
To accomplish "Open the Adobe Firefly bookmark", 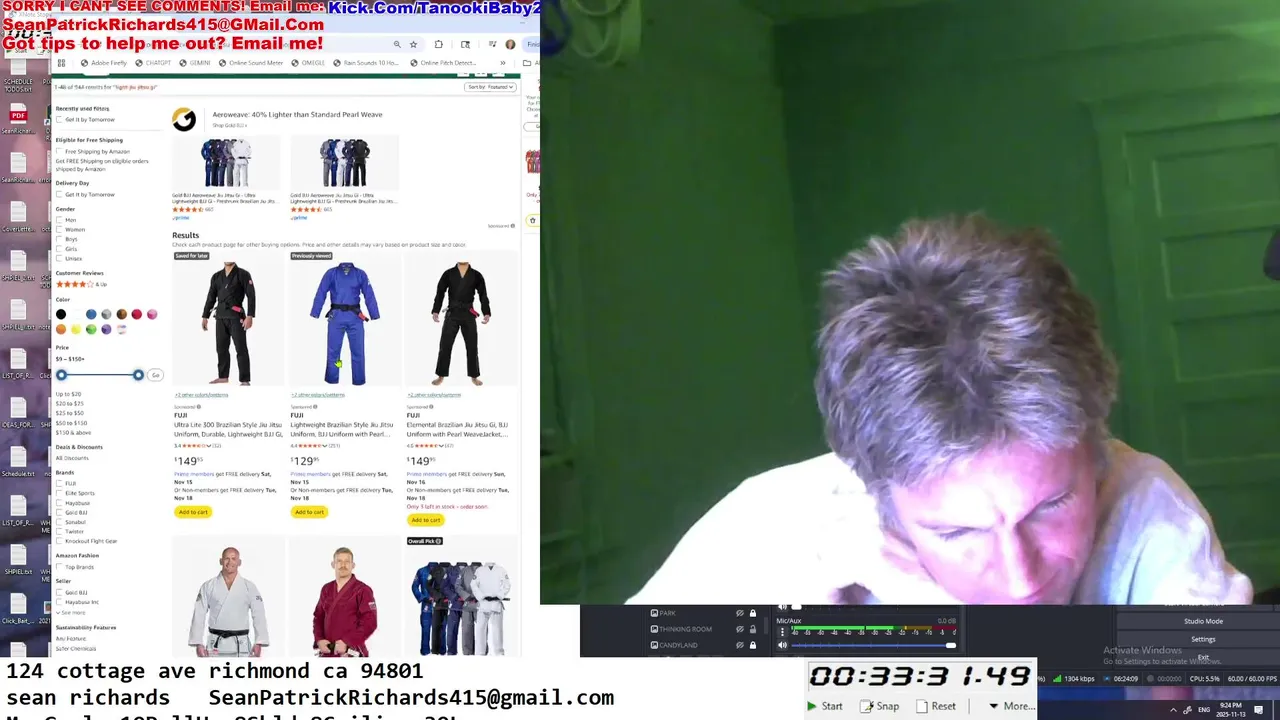I will click(x=104, y=63).
